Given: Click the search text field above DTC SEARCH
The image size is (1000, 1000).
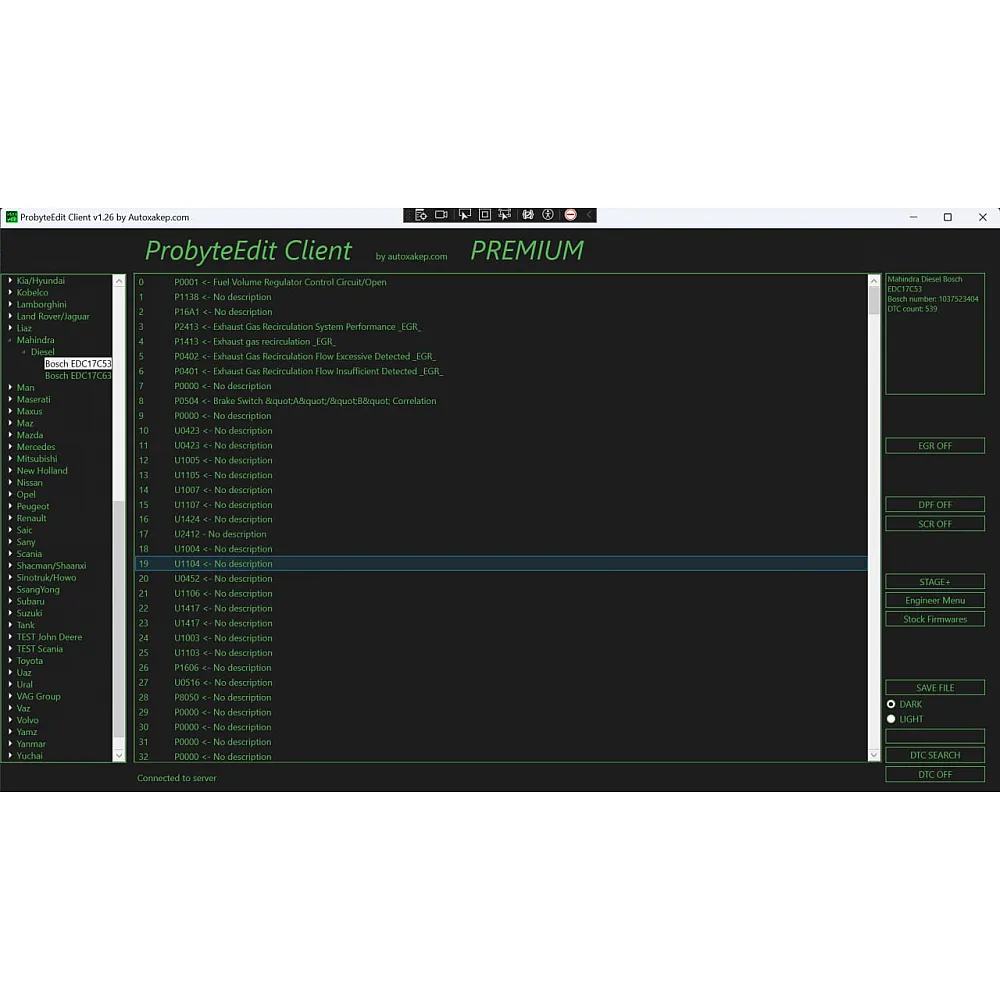Looking at the screenshot, I should click(x=935, y=736).
